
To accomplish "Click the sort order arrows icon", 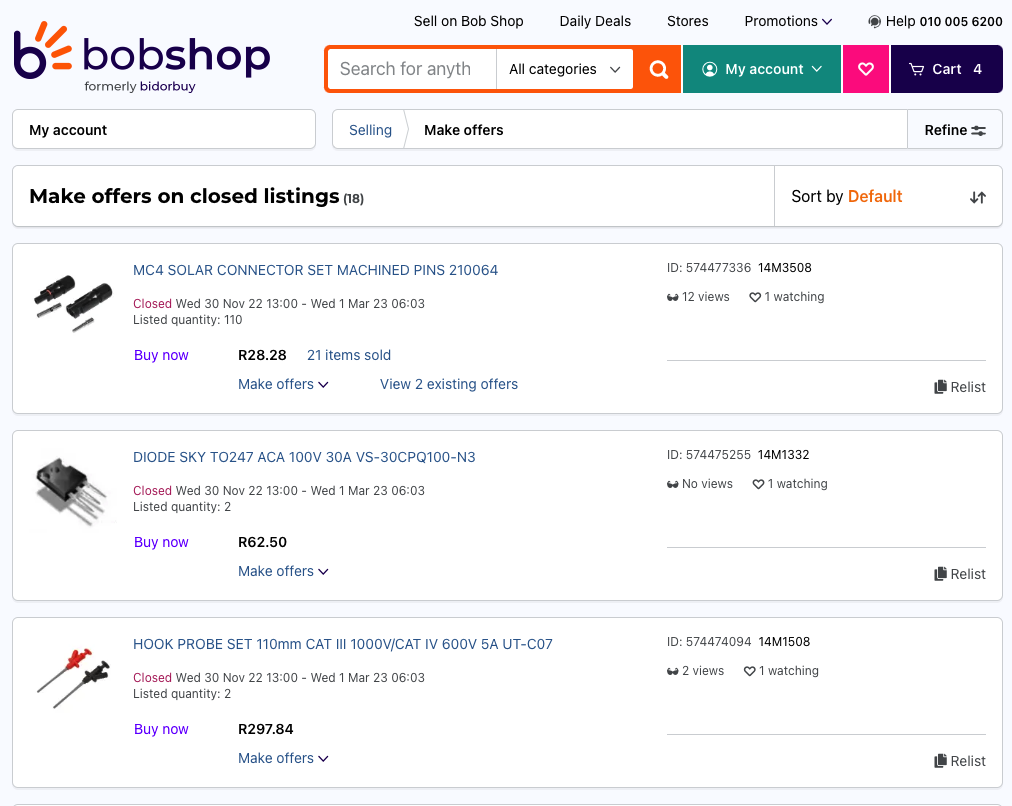I will [x=978, y=197].
